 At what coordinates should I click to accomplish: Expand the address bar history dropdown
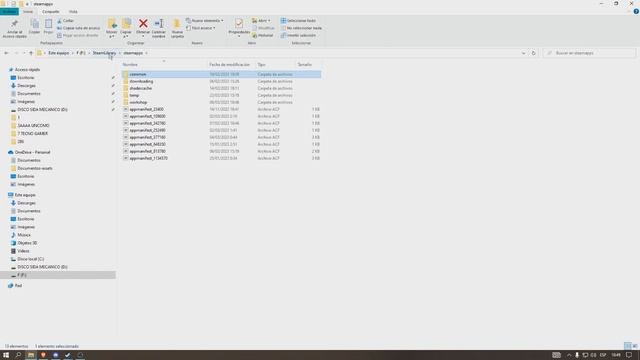click(523, 53)
